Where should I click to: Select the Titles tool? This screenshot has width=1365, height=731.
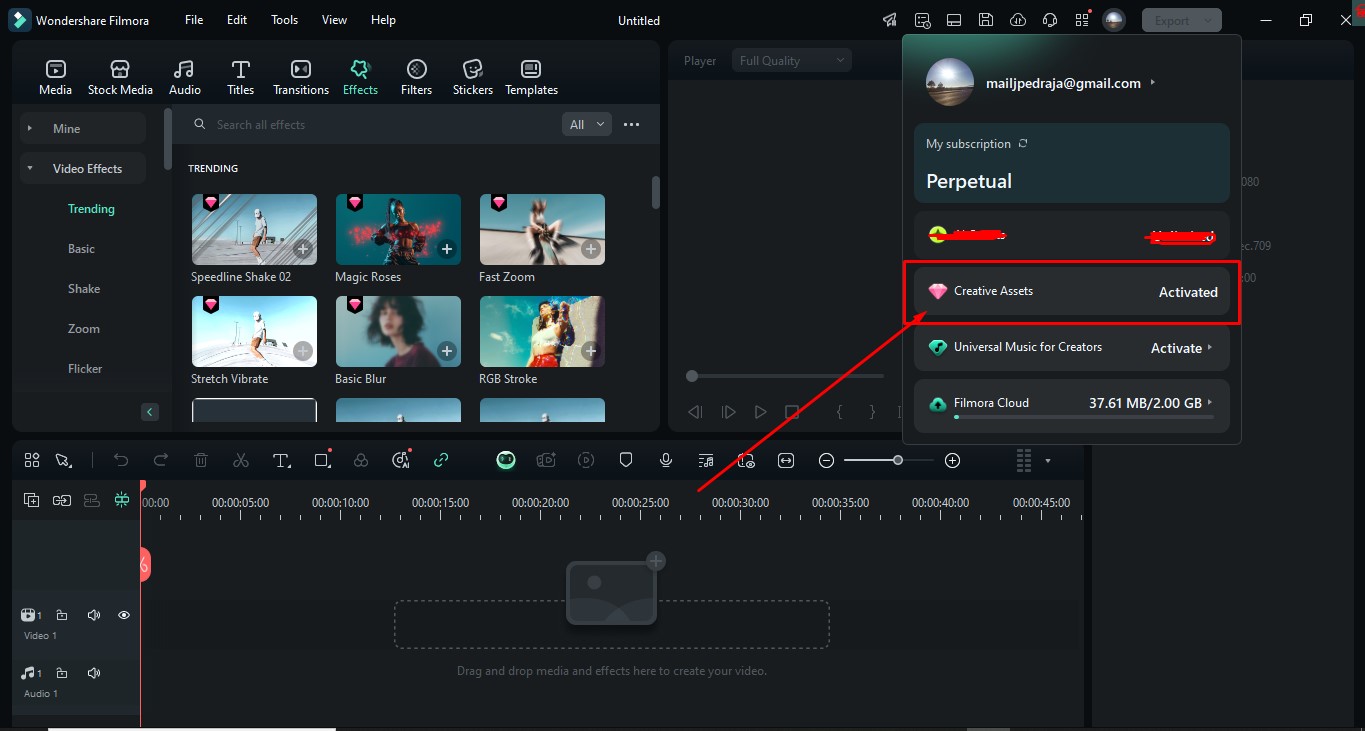(240, 77)
